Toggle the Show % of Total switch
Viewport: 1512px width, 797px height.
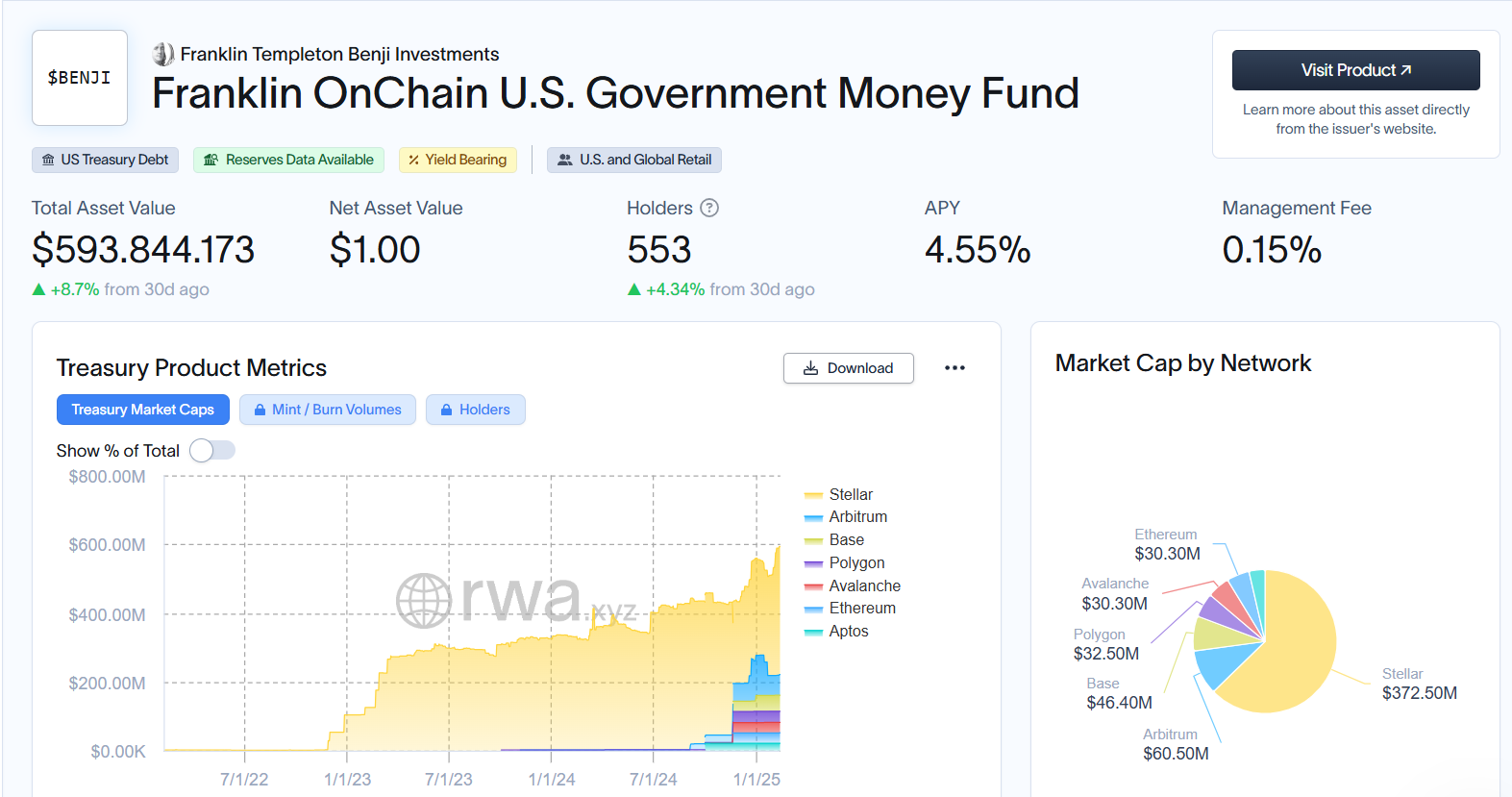click(x=212, y=450)
